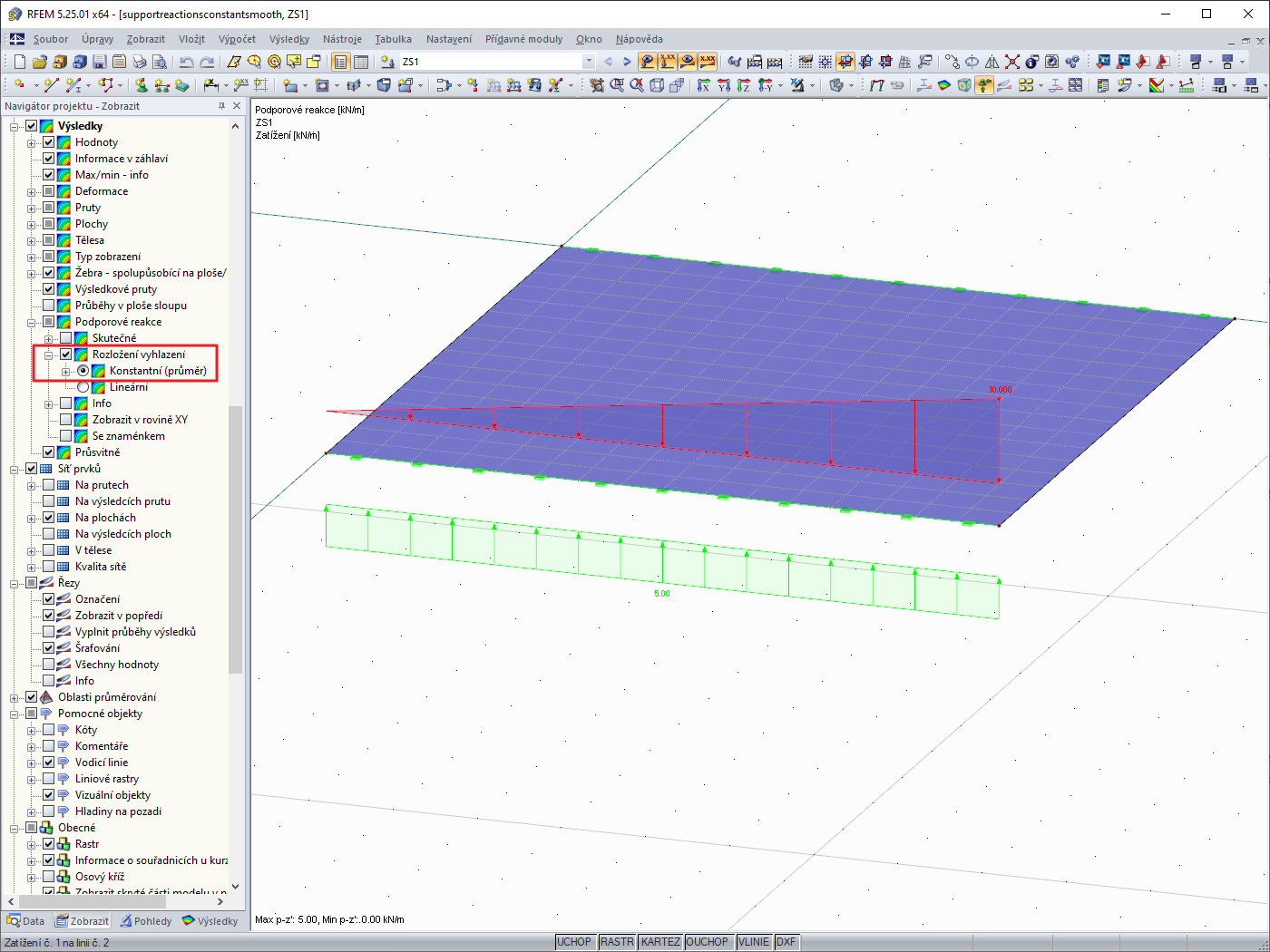Go to previous load case arrow
Viewport: 1270px width, 952px height.
(x=608, y=62)
